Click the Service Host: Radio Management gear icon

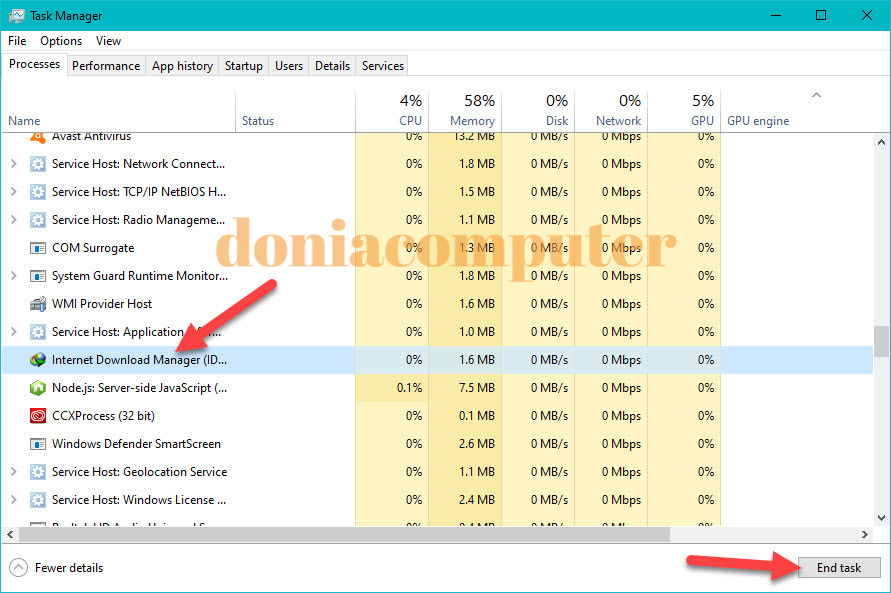38,220
